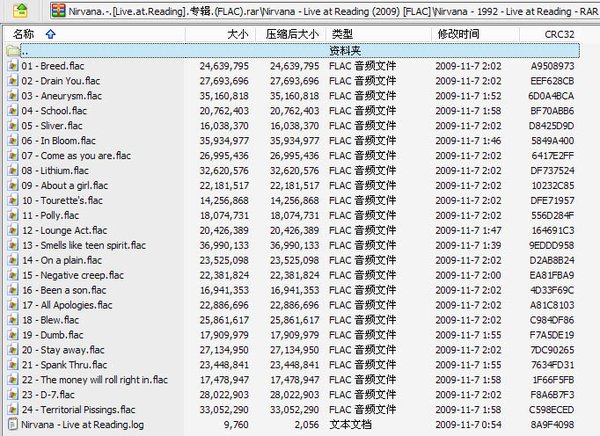Select file name 08 - Lithium.flac
The width and height of the screenshot is (600, 436).
point(55,170)
